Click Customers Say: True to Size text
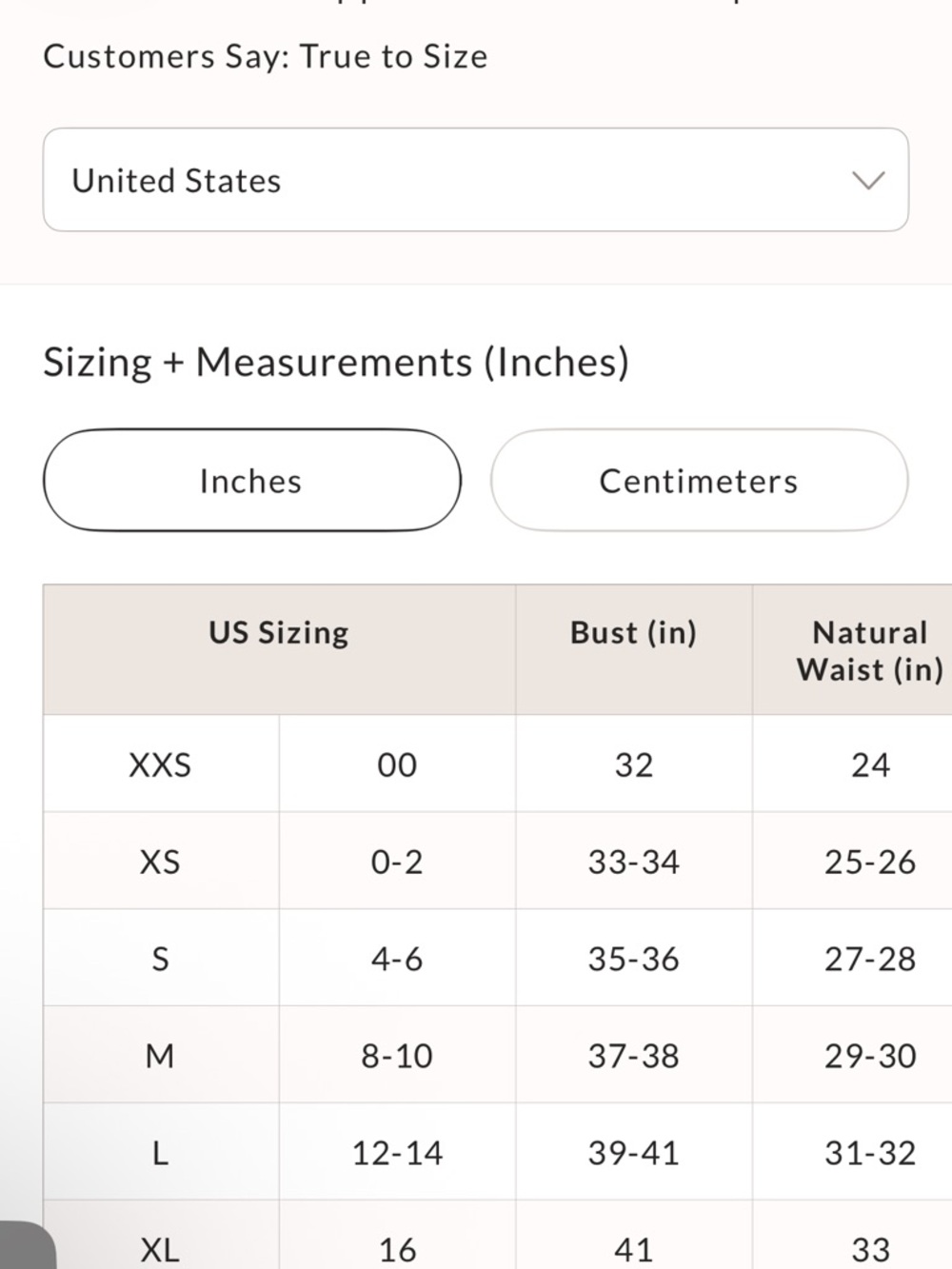 [266, 57]
